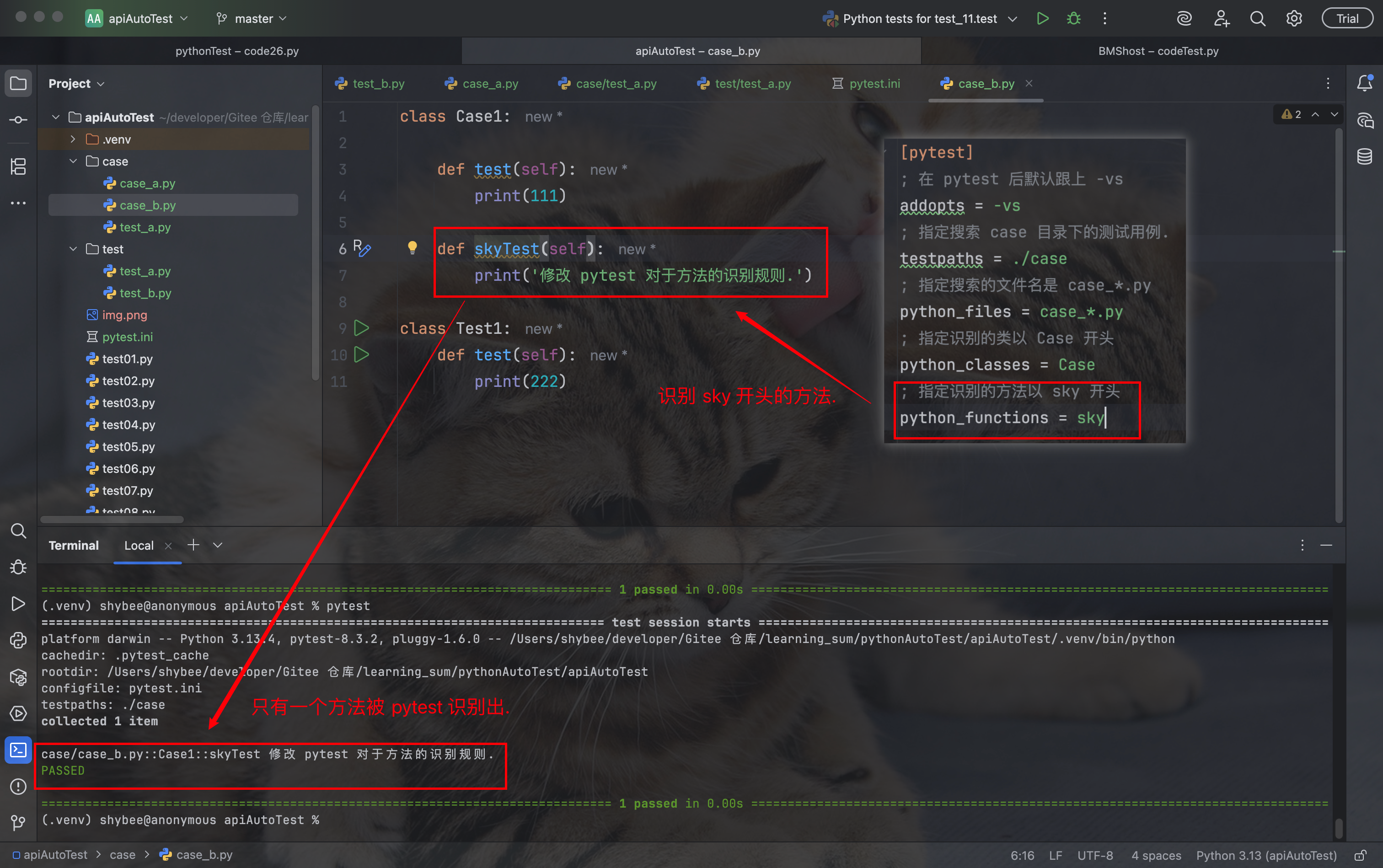The height and width of the screenshot is (868, 1383).
Task: Open the Problems tool window icon
Action: coord(18,787)
